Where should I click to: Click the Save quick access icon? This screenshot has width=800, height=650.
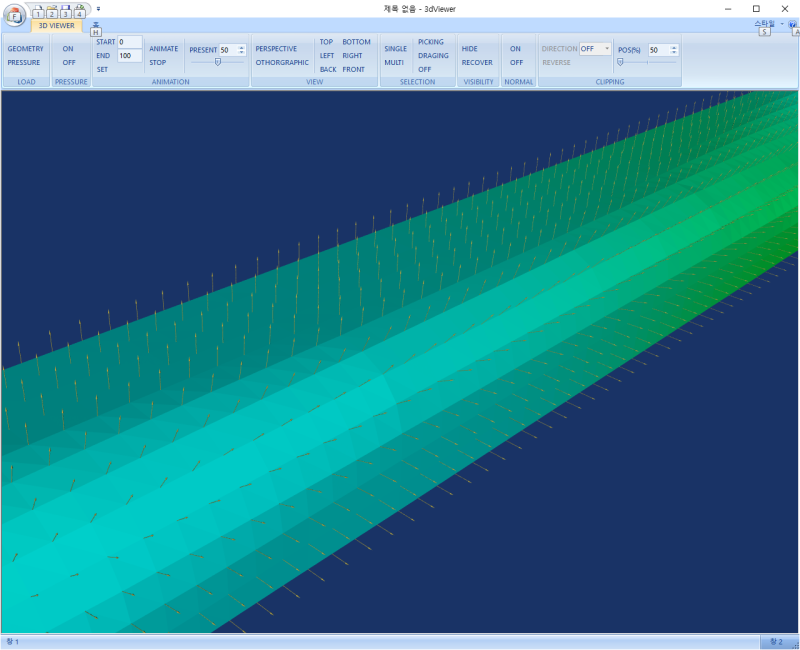(x=65, y=11)
